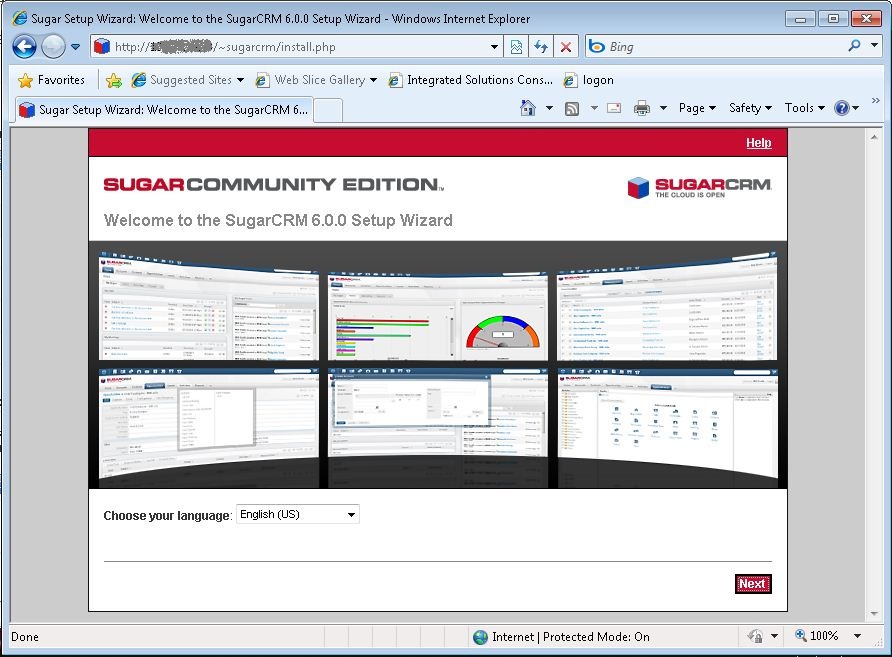Maximize the Internet Explorer window

click(x=833, y=19)
